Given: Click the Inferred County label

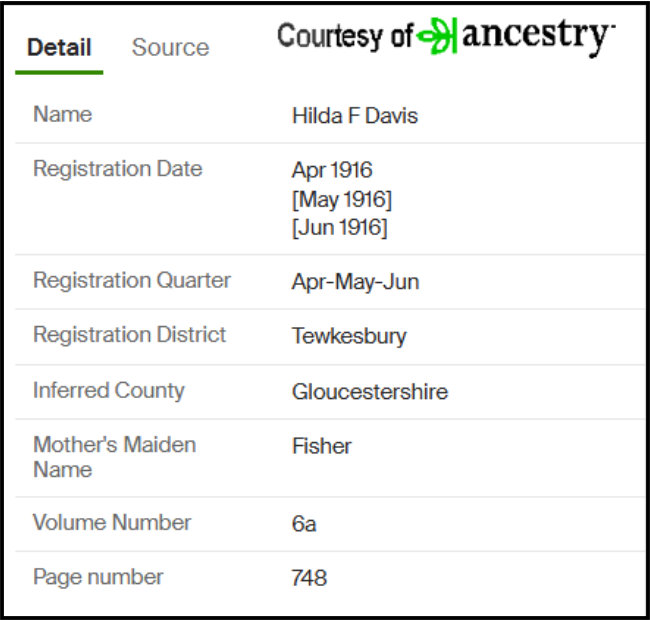Looking at the screenshot, I should (109, 391).
